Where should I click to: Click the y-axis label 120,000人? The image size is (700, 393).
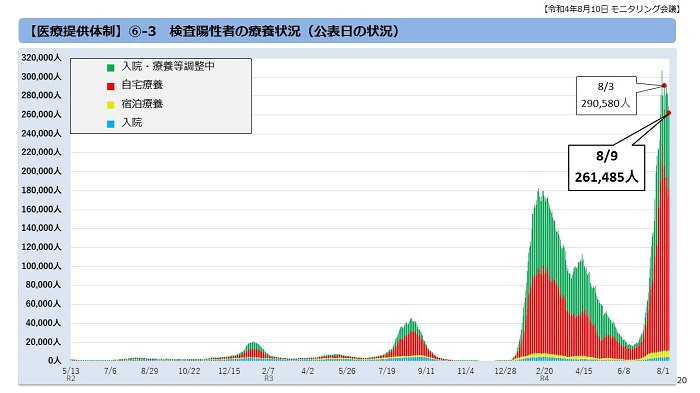tap(41, 247)
